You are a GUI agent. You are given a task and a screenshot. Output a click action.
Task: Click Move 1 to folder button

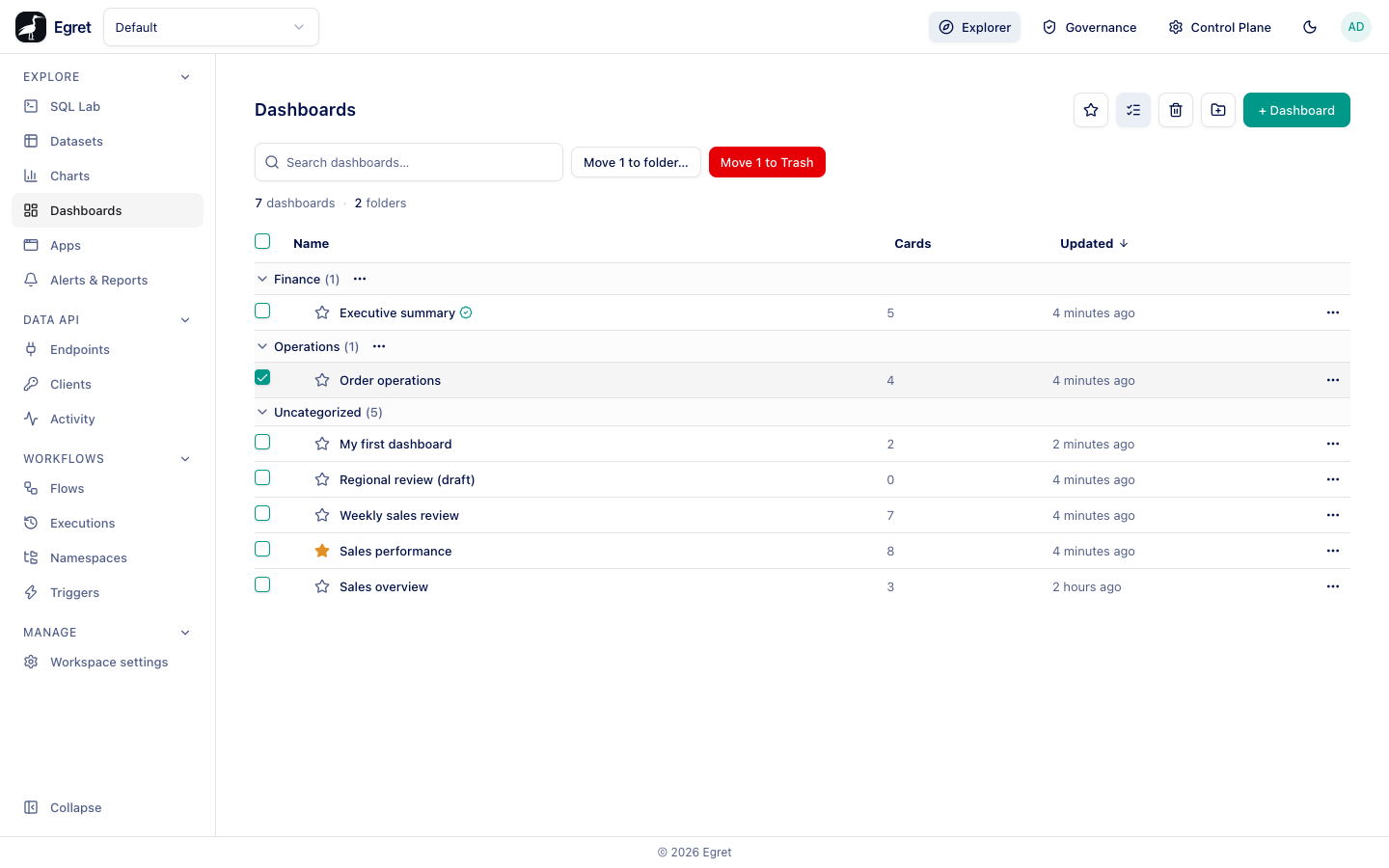[x=636, y=162]
